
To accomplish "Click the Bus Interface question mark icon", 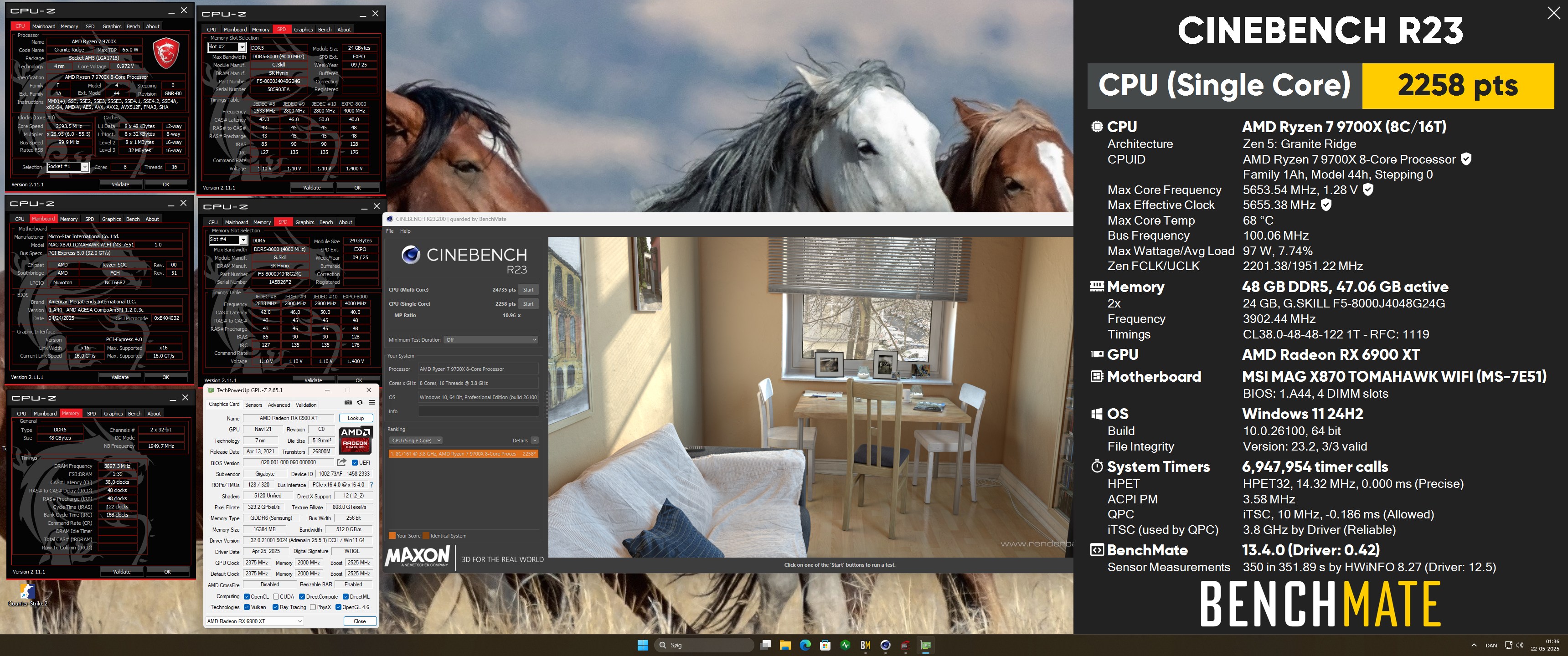I will (371, 485).
